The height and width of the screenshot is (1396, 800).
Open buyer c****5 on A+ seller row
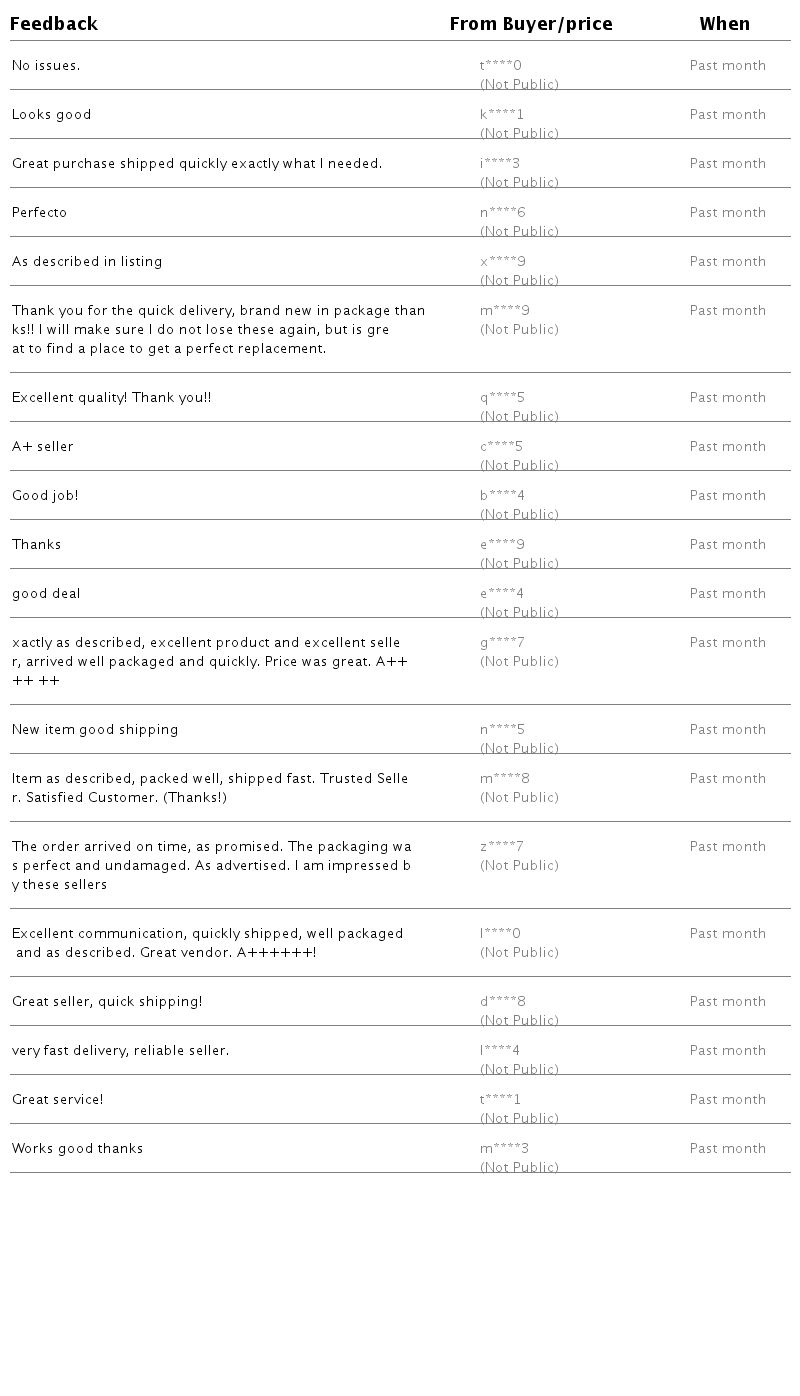(502, 447)
